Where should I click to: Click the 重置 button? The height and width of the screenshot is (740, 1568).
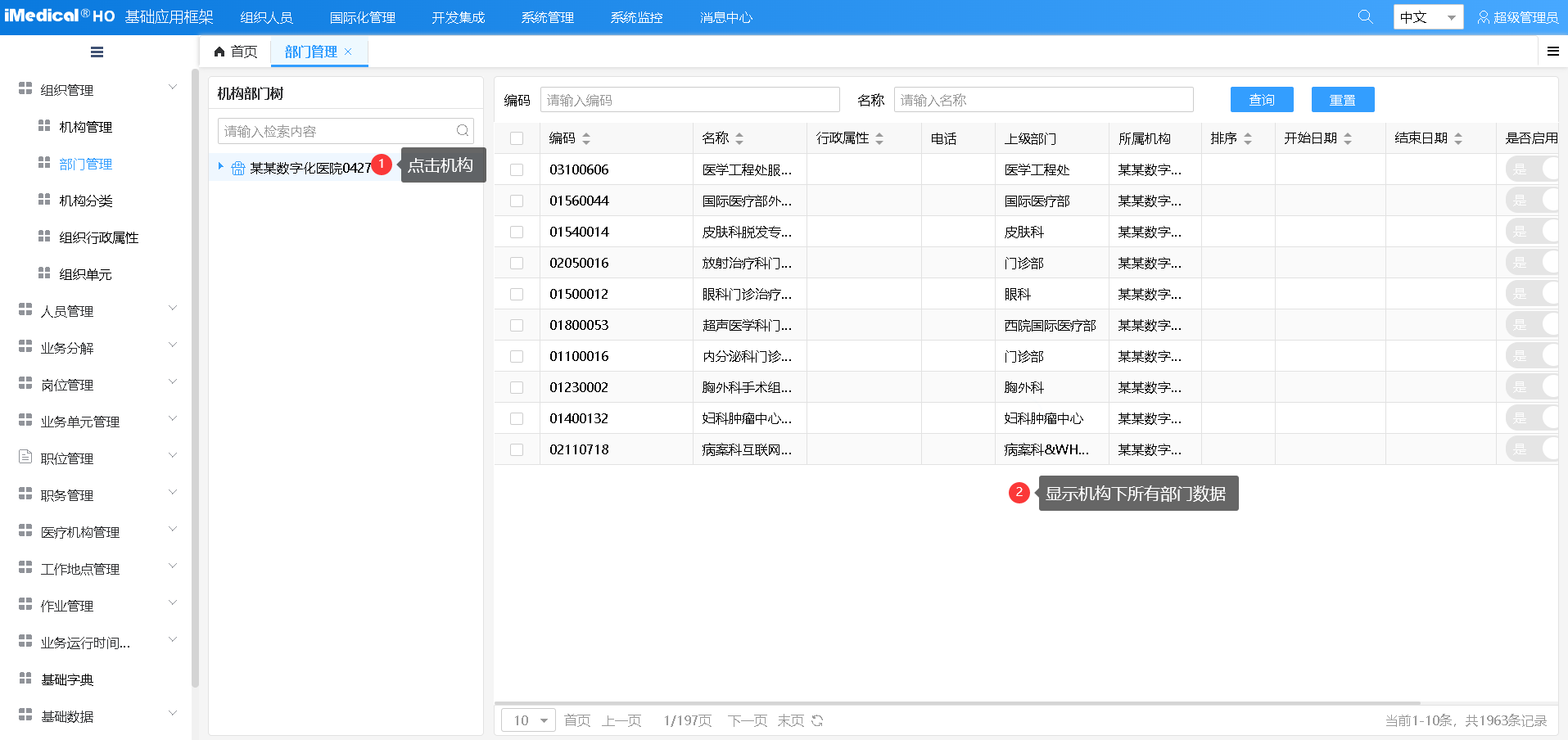click(x=1342, y=100)
